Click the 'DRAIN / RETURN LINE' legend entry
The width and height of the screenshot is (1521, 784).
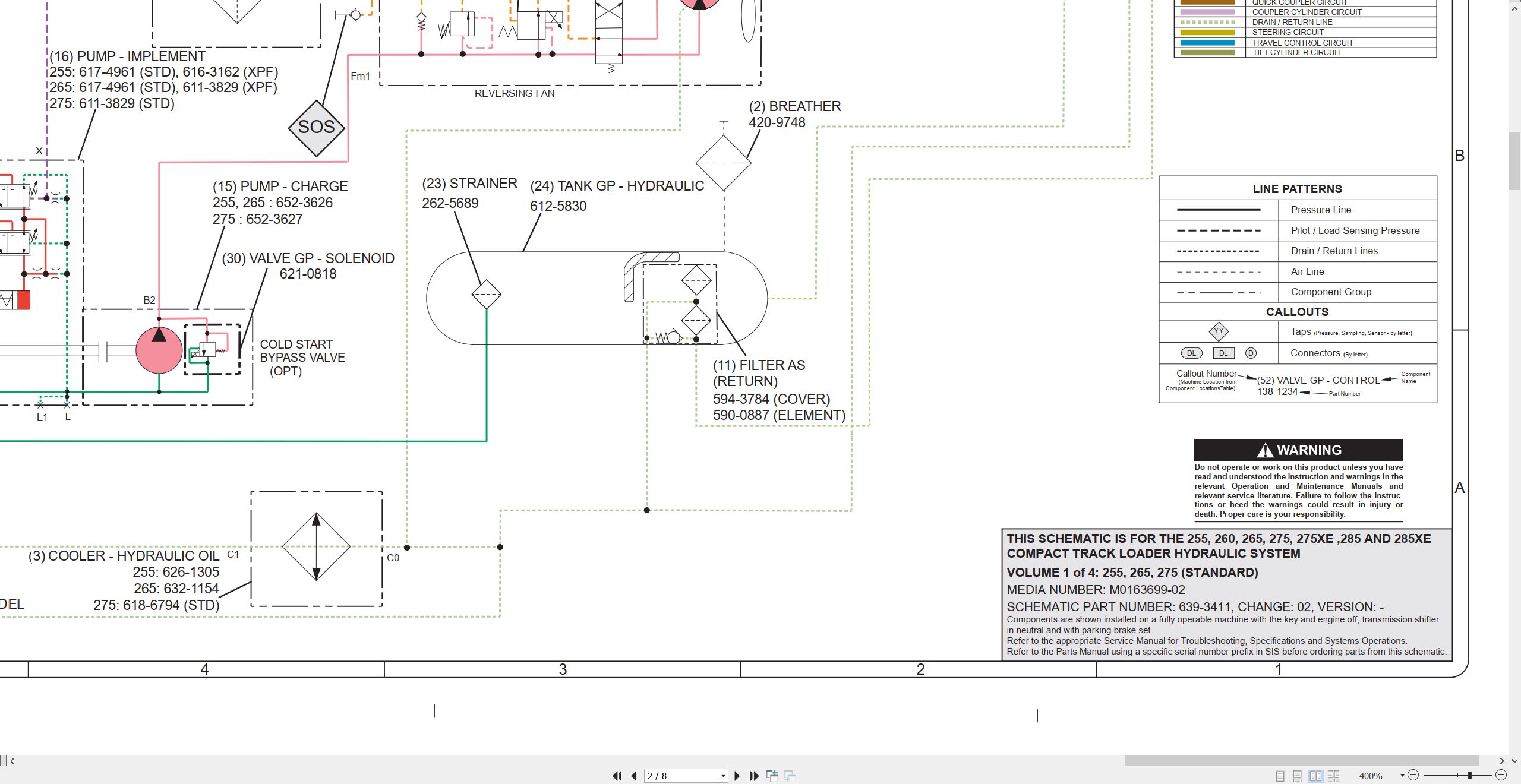click(x=1292, y=22)
